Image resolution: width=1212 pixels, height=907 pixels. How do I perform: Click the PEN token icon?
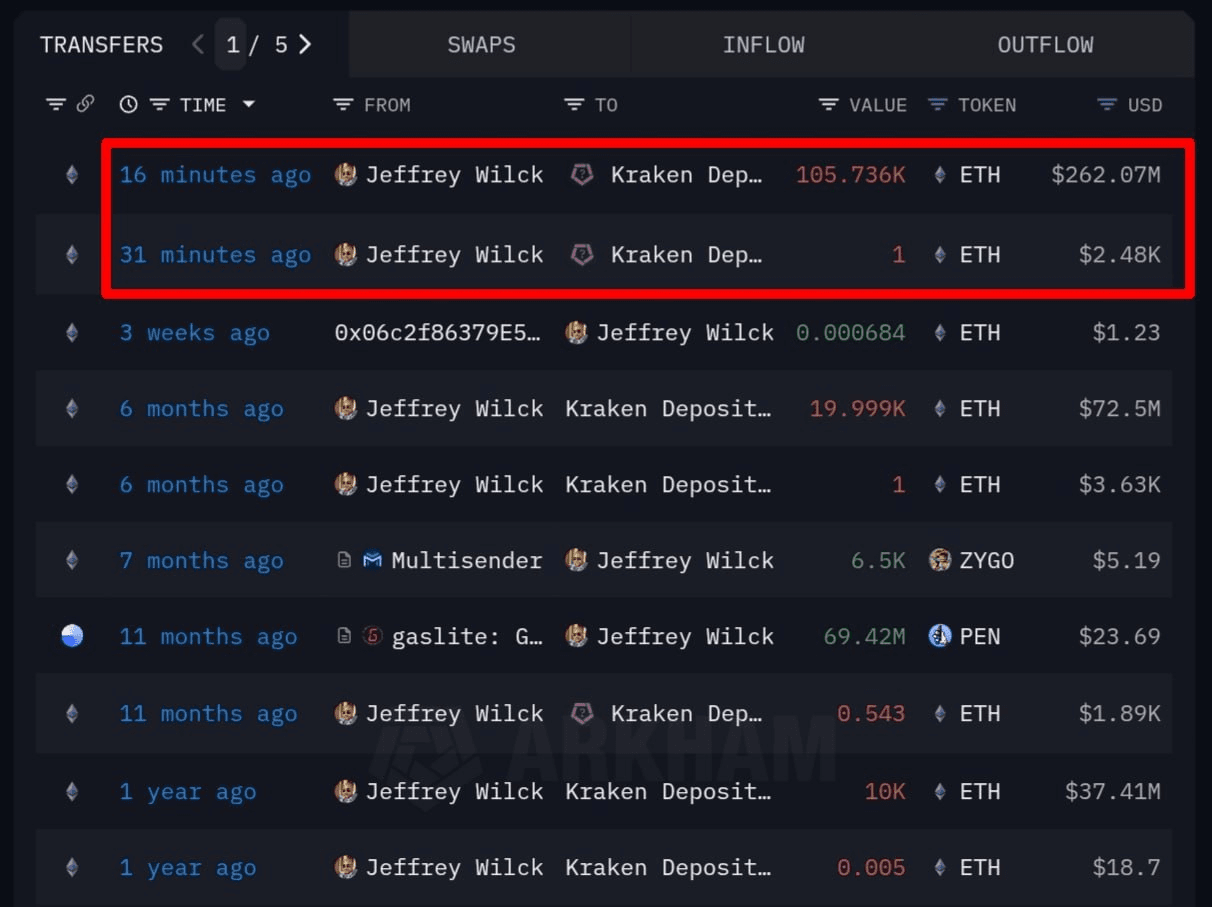click(939, 636)
